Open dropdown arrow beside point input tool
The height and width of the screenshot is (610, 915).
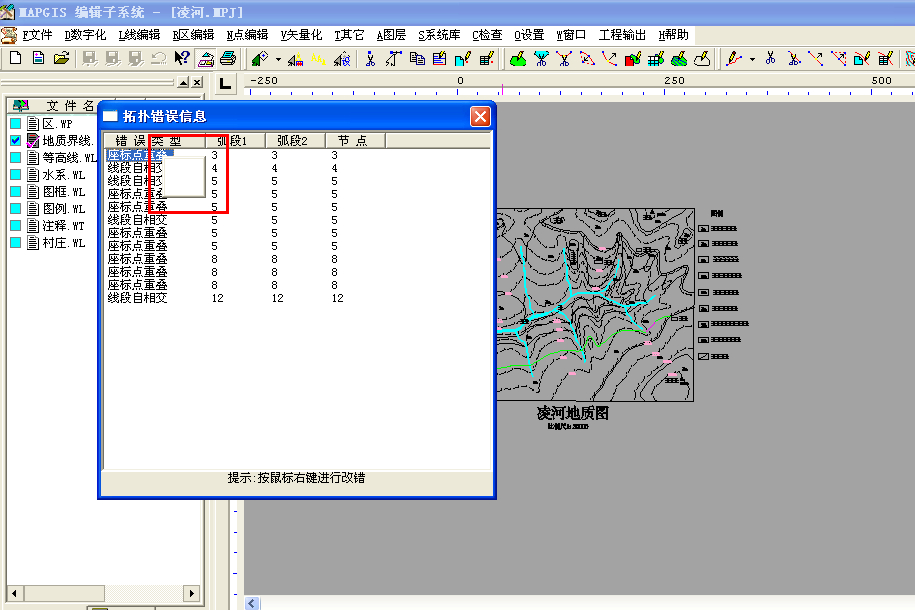[x=278, y=59]
